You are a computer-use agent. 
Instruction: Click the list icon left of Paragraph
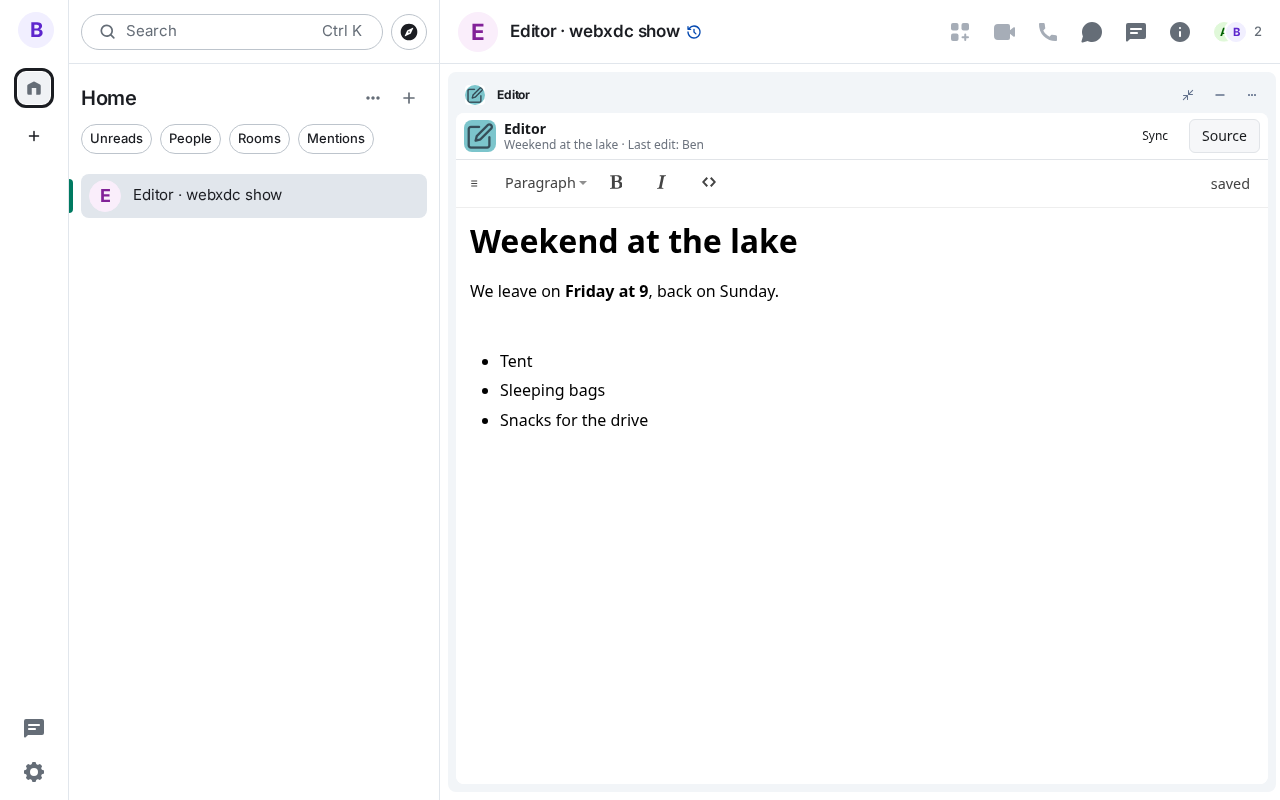(x=474, y=183)
